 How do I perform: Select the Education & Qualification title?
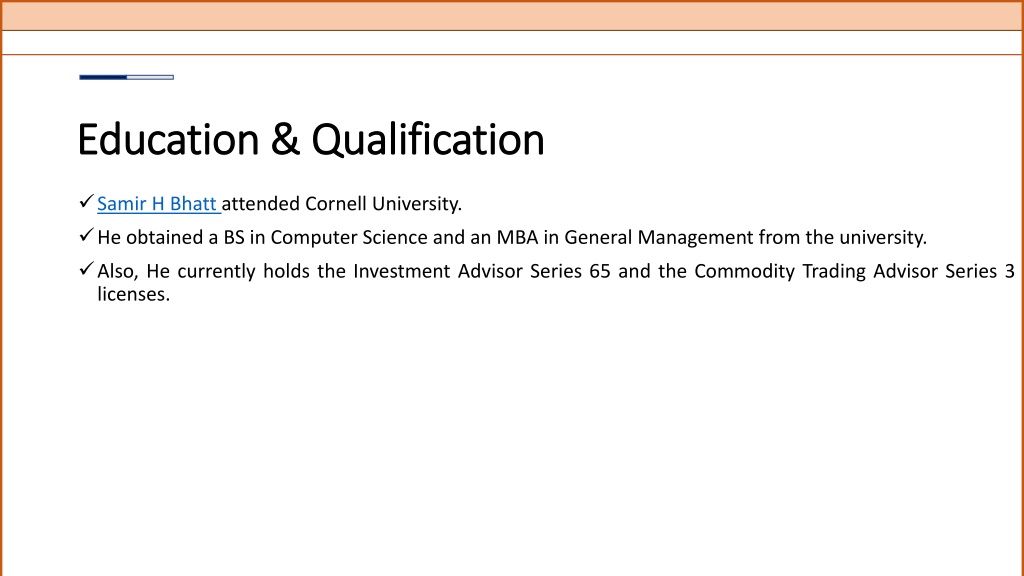tap(311, 139)
